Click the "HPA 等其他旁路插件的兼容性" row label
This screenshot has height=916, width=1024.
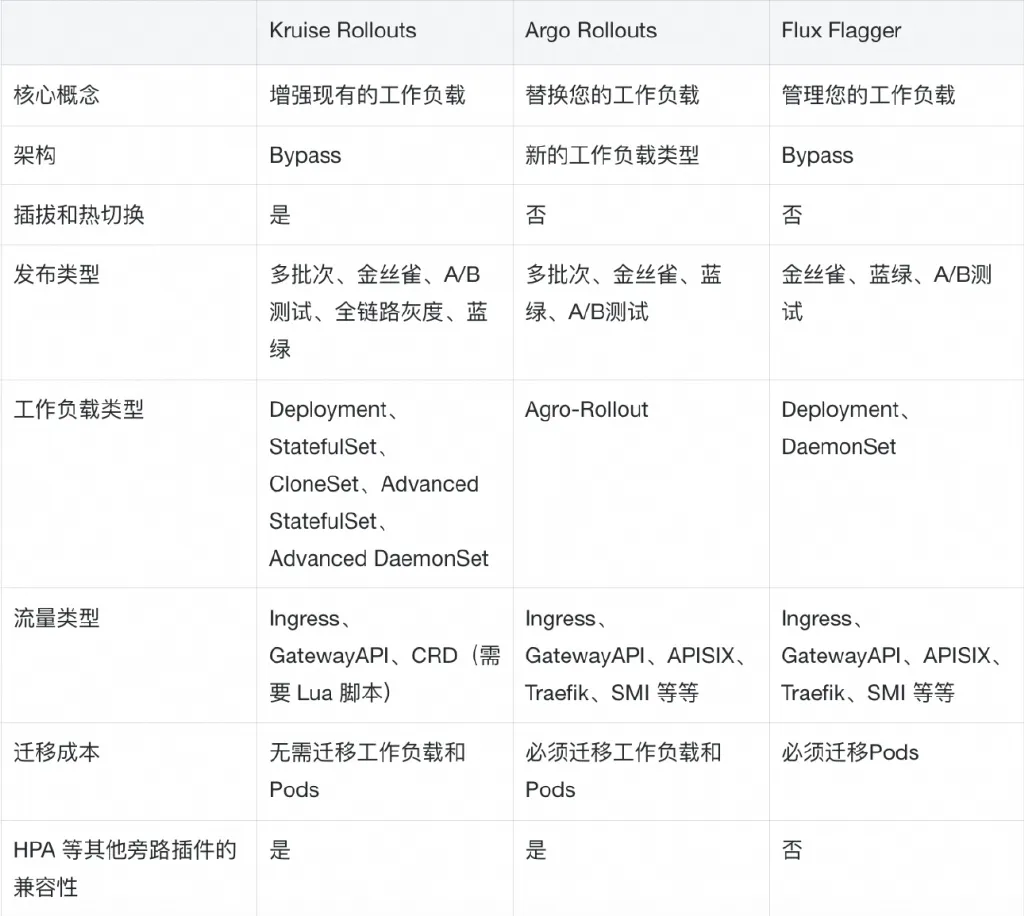pyautogui.click(x=125, y=868)
